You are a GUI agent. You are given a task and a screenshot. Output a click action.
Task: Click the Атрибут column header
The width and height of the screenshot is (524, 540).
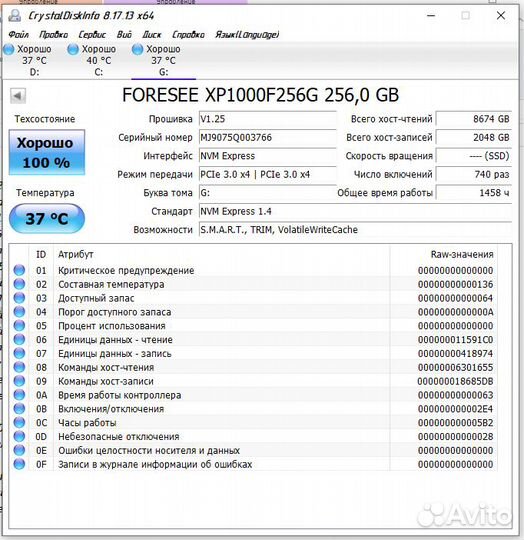click(x=221, y=255)
